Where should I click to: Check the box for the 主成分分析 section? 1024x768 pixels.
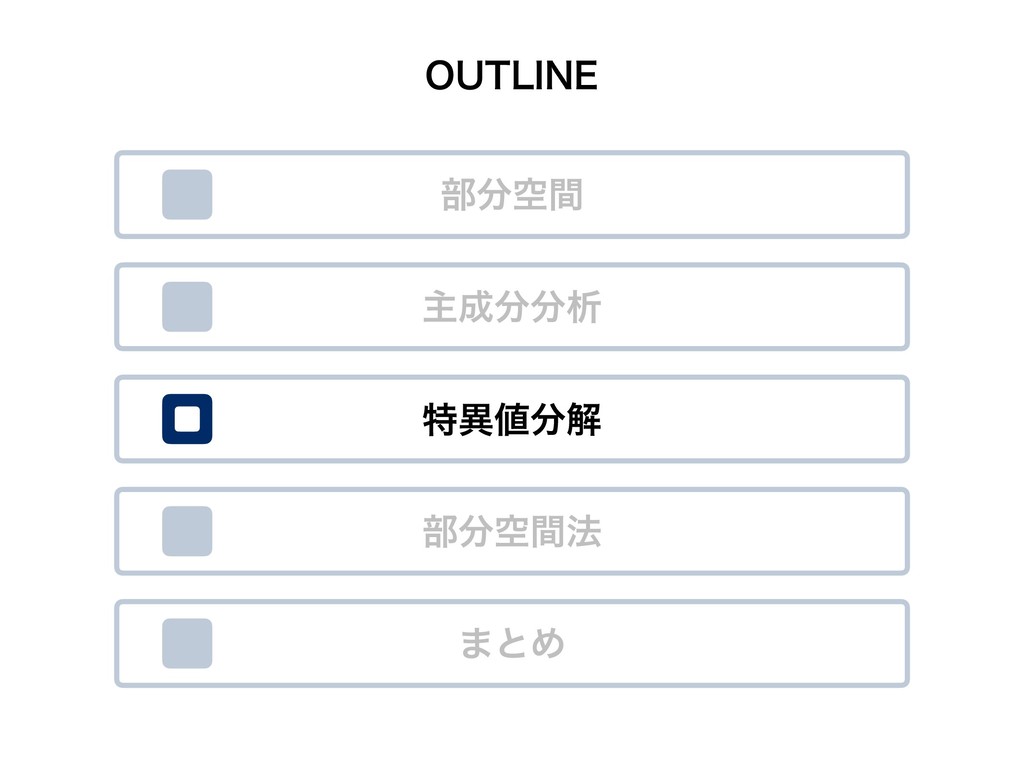tap(187, 307)
